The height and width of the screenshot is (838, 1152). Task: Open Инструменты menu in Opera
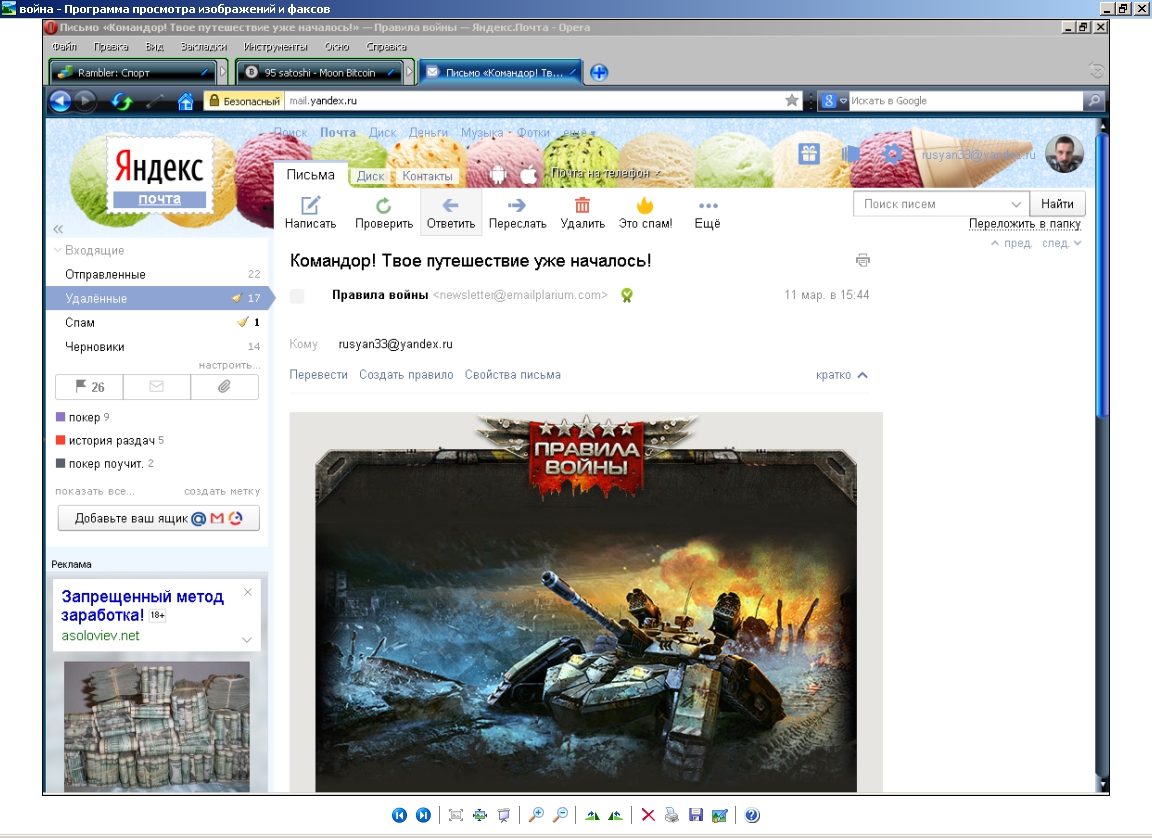(276, 46)
